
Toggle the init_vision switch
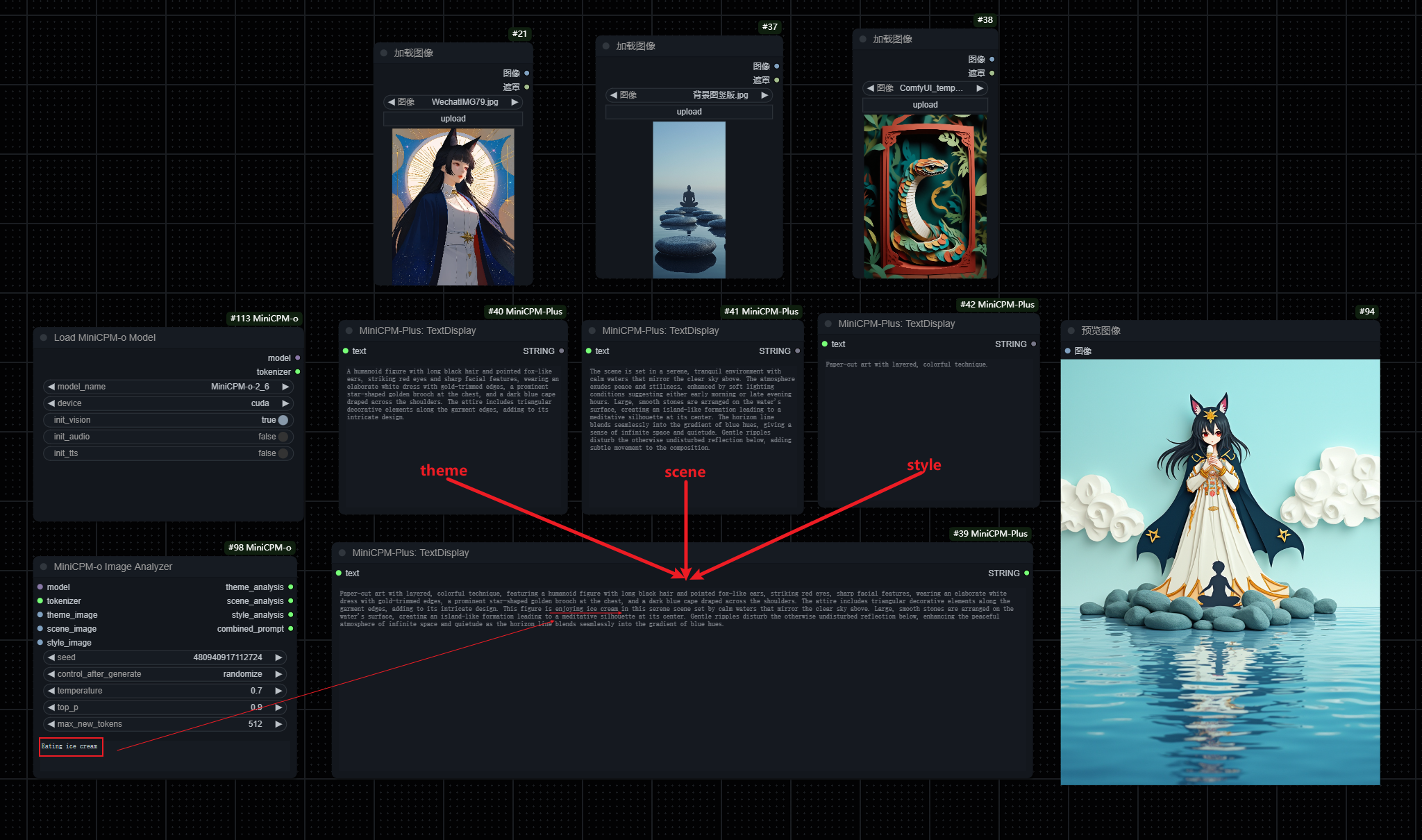[x=283, y=420]
